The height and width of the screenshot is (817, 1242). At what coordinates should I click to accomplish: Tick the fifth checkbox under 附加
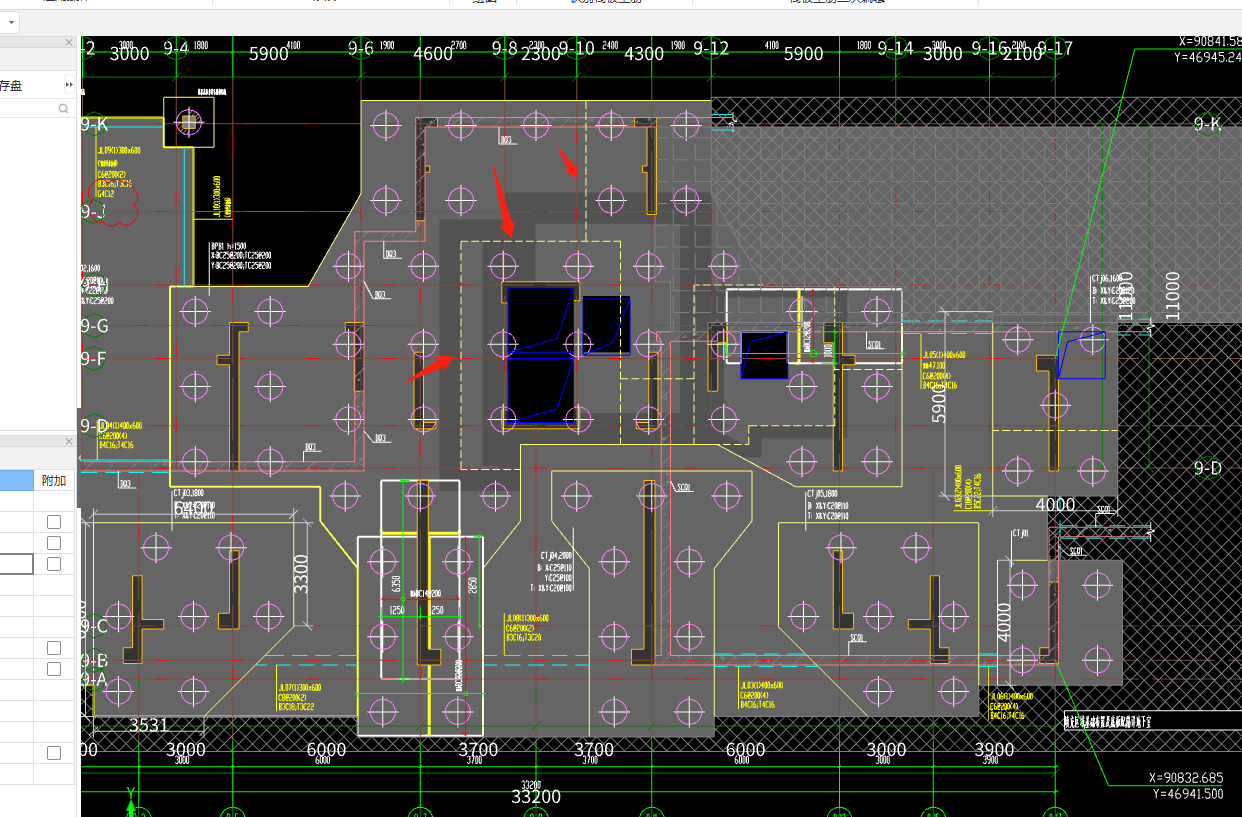click(x=54, y=669)
